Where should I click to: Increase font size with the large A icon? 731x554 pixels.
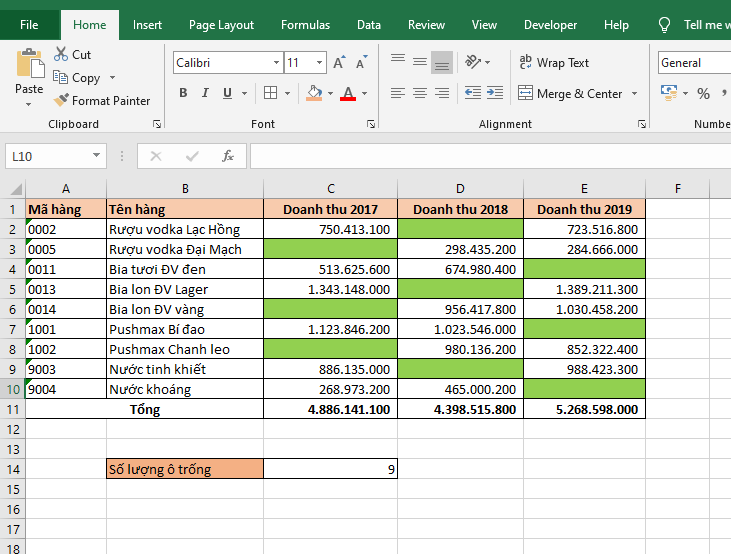click(339, 63)
